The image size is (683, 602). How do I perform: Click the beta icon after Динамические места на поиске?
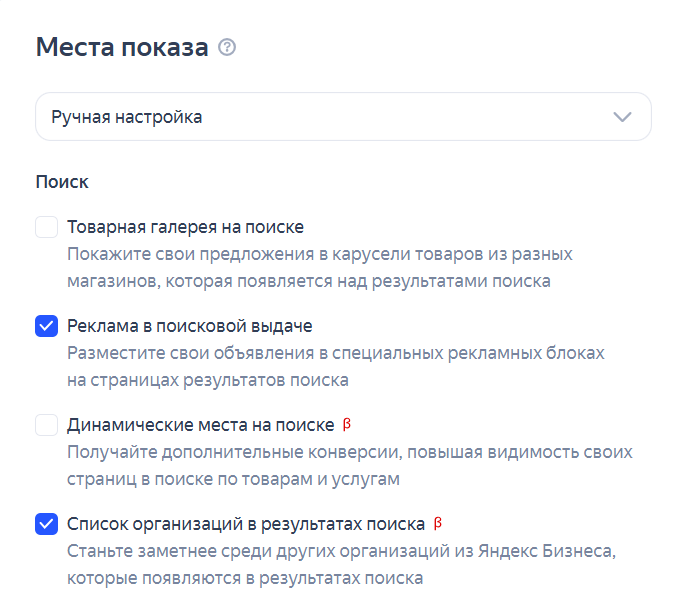[347, 424]
